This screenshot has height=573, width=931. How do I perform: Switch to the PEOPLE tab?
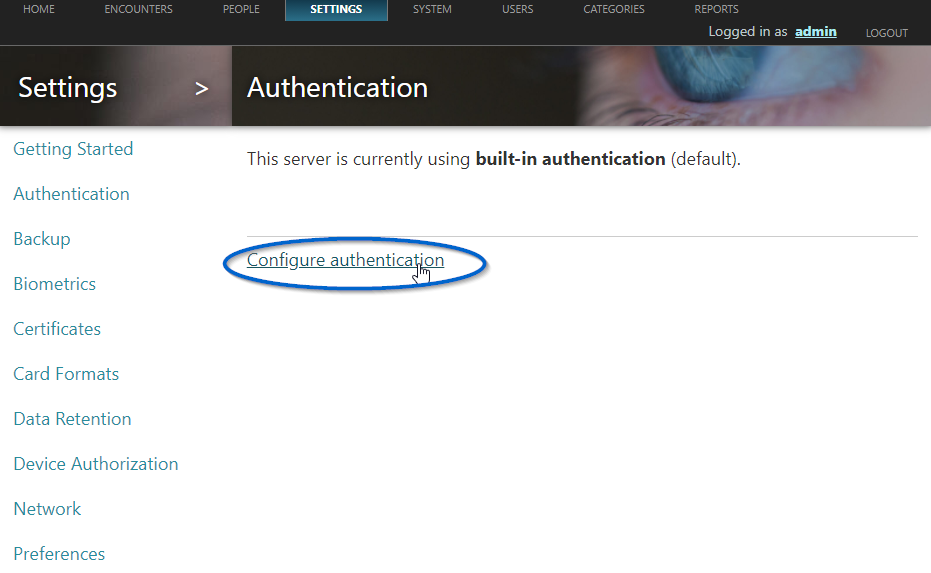[241, 10]
